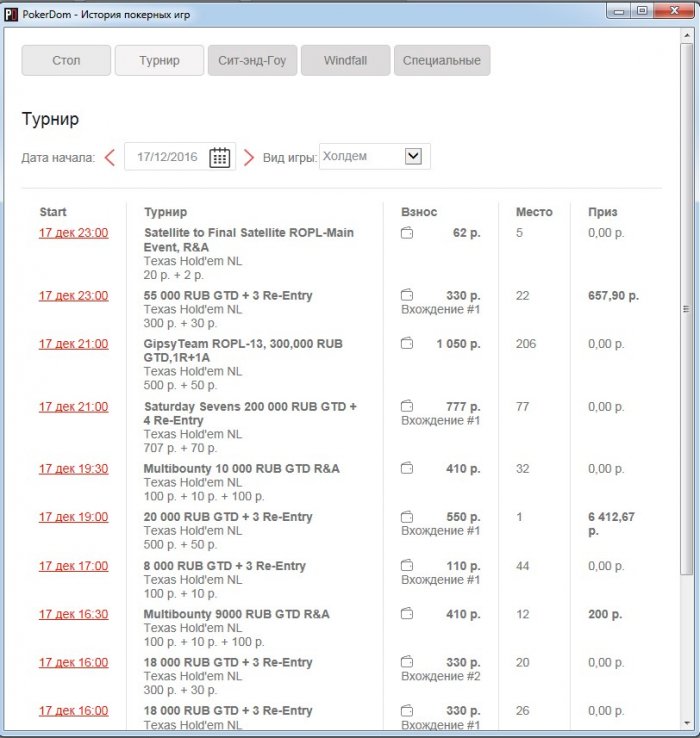Open the calendar date picker icon
700x738 pixels.
click(x=219, y=157)
